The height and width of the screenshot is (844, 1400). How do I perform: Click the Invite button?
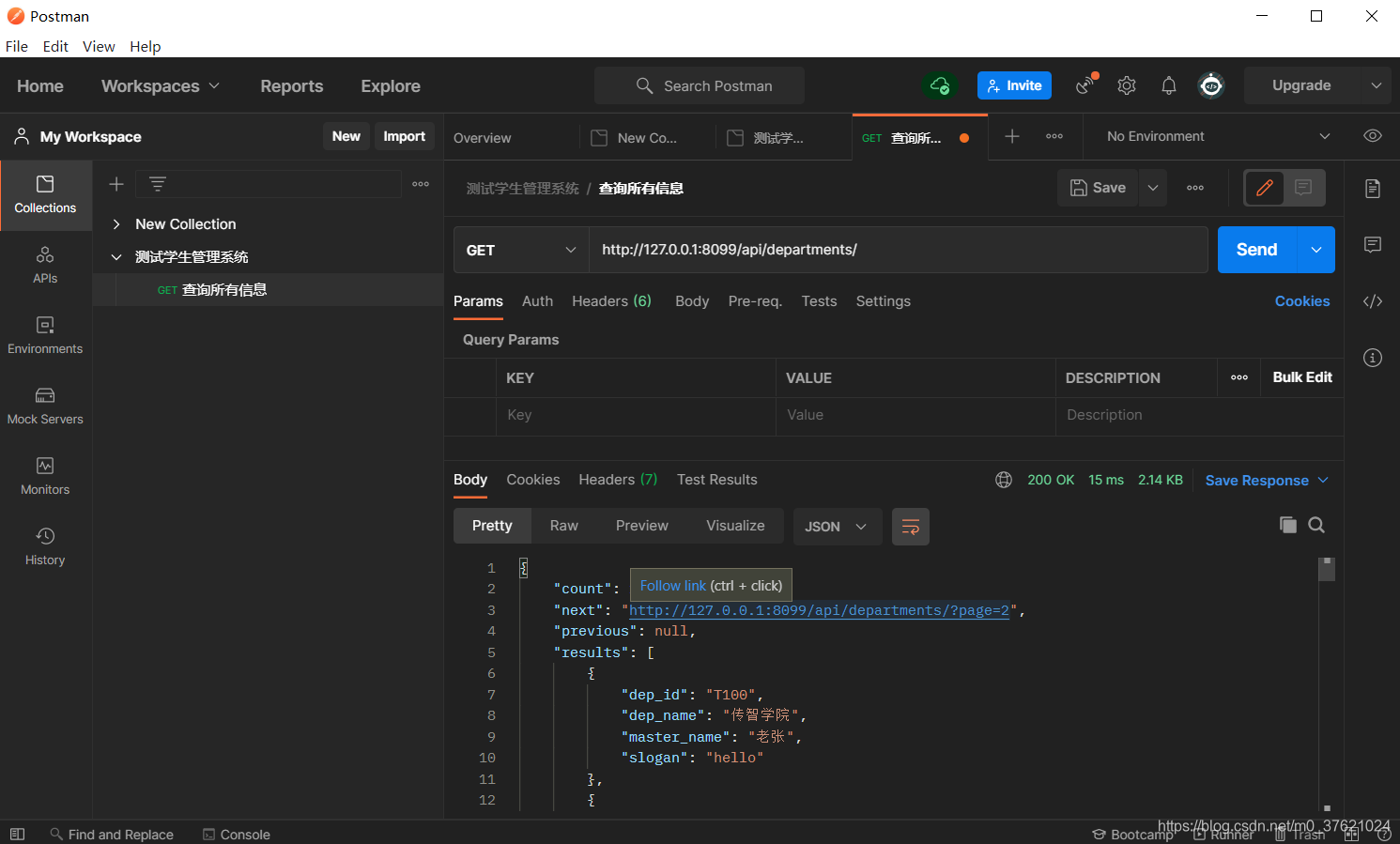coord(1014,85)
